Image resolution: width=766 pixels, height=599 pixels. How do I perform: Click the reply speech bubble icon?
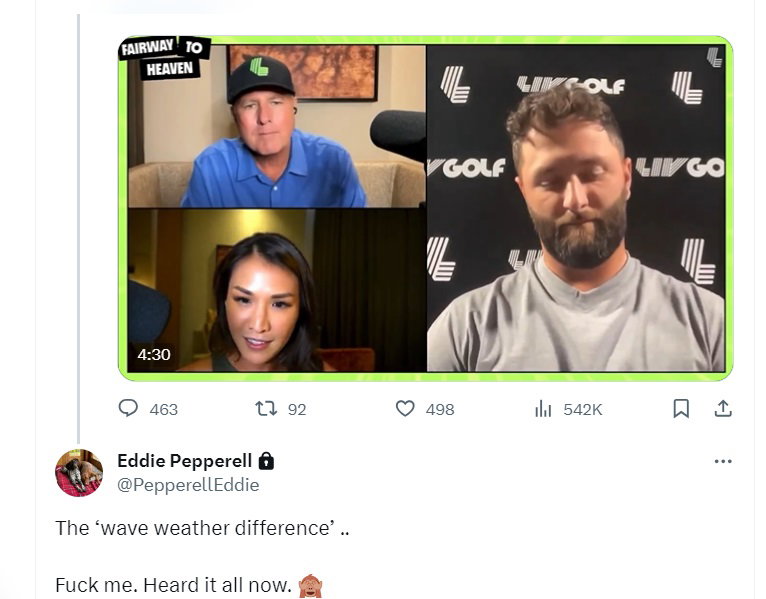click(x=128, y=408)
